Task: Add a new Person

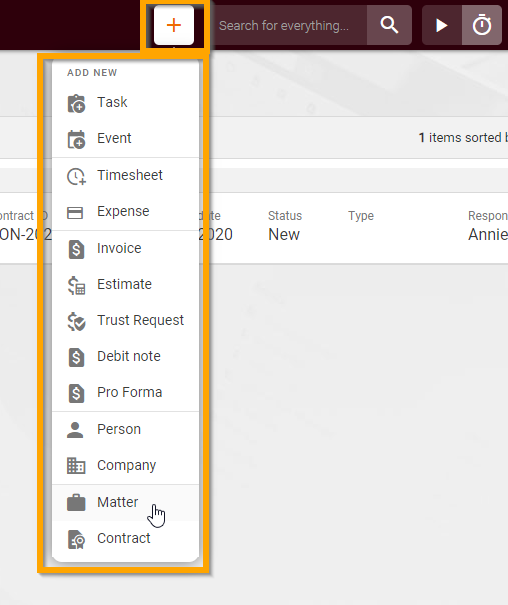Action: [x=125, y=429]
